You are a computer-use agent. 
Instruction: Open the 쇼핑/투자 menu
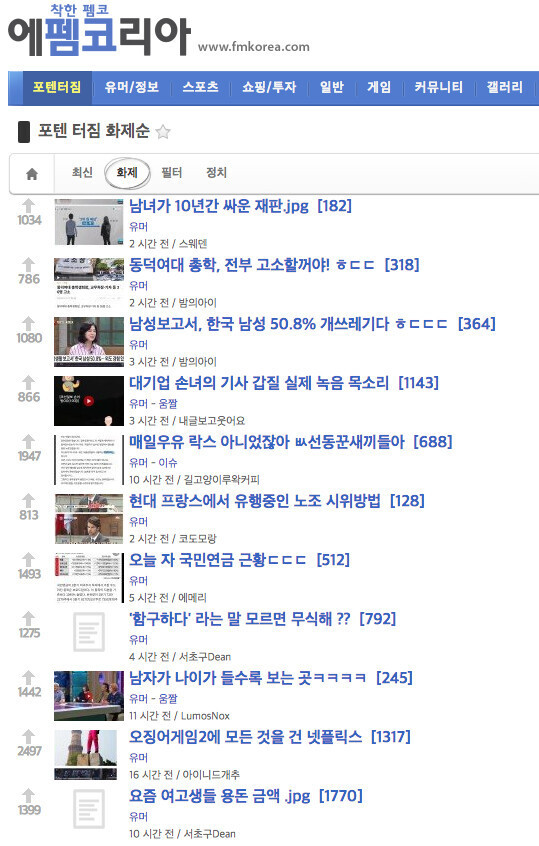coord(269,87)
